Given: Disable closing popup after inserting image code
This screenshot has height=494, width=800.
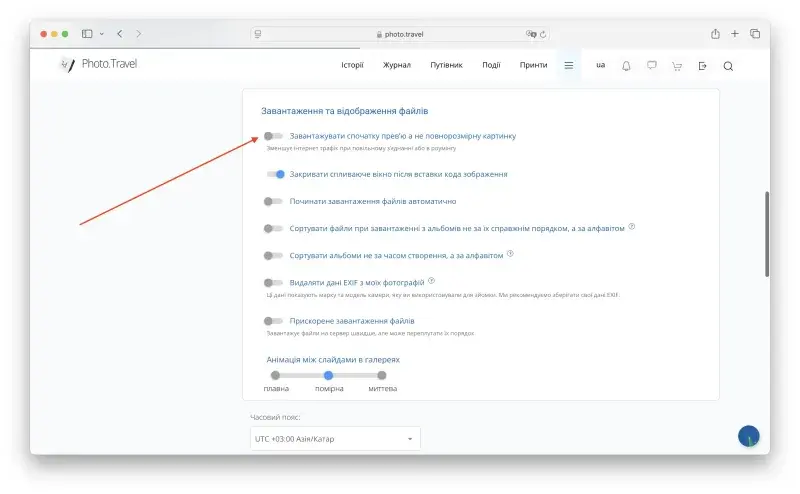Looking at the screenshot, I should [276, 174].
